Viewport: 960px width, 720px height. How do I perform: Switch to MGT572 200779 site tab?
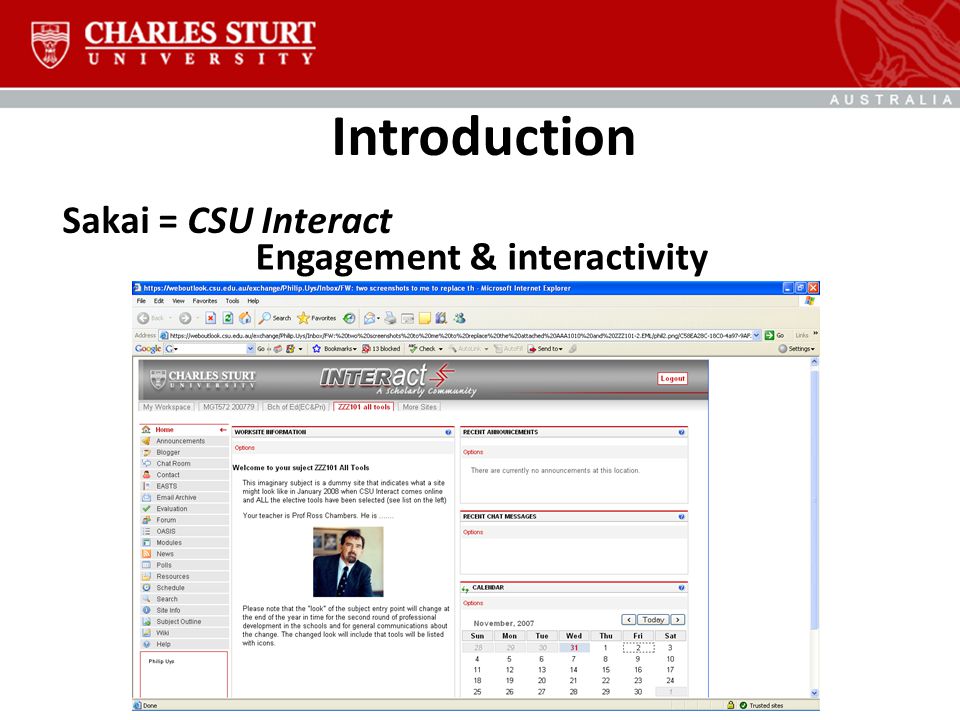228,407
